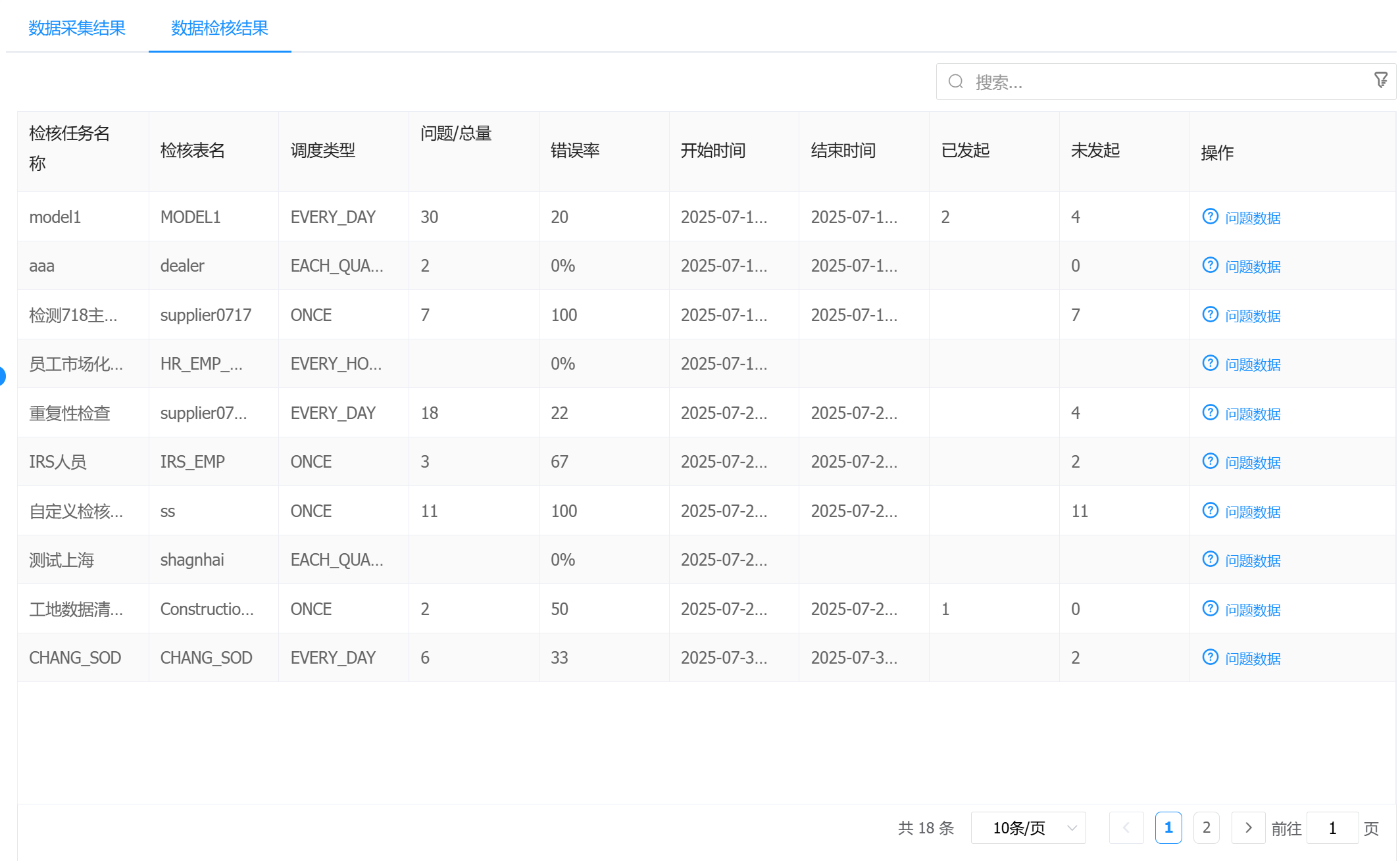Screen dimensions: 1400x861
Task: Open 问题数据 link for 自定义检核 row
Action: pos(1253,512)
